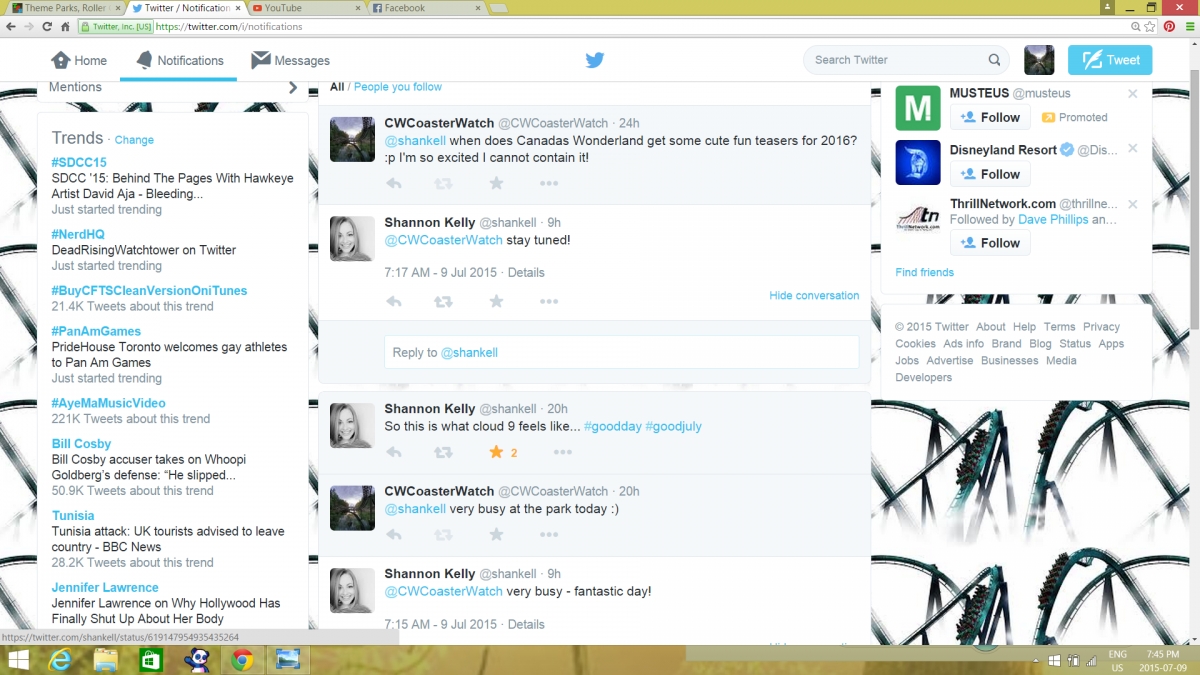
Task: Click Details on the 7:15 AM tweet
Action: (526, 624)
